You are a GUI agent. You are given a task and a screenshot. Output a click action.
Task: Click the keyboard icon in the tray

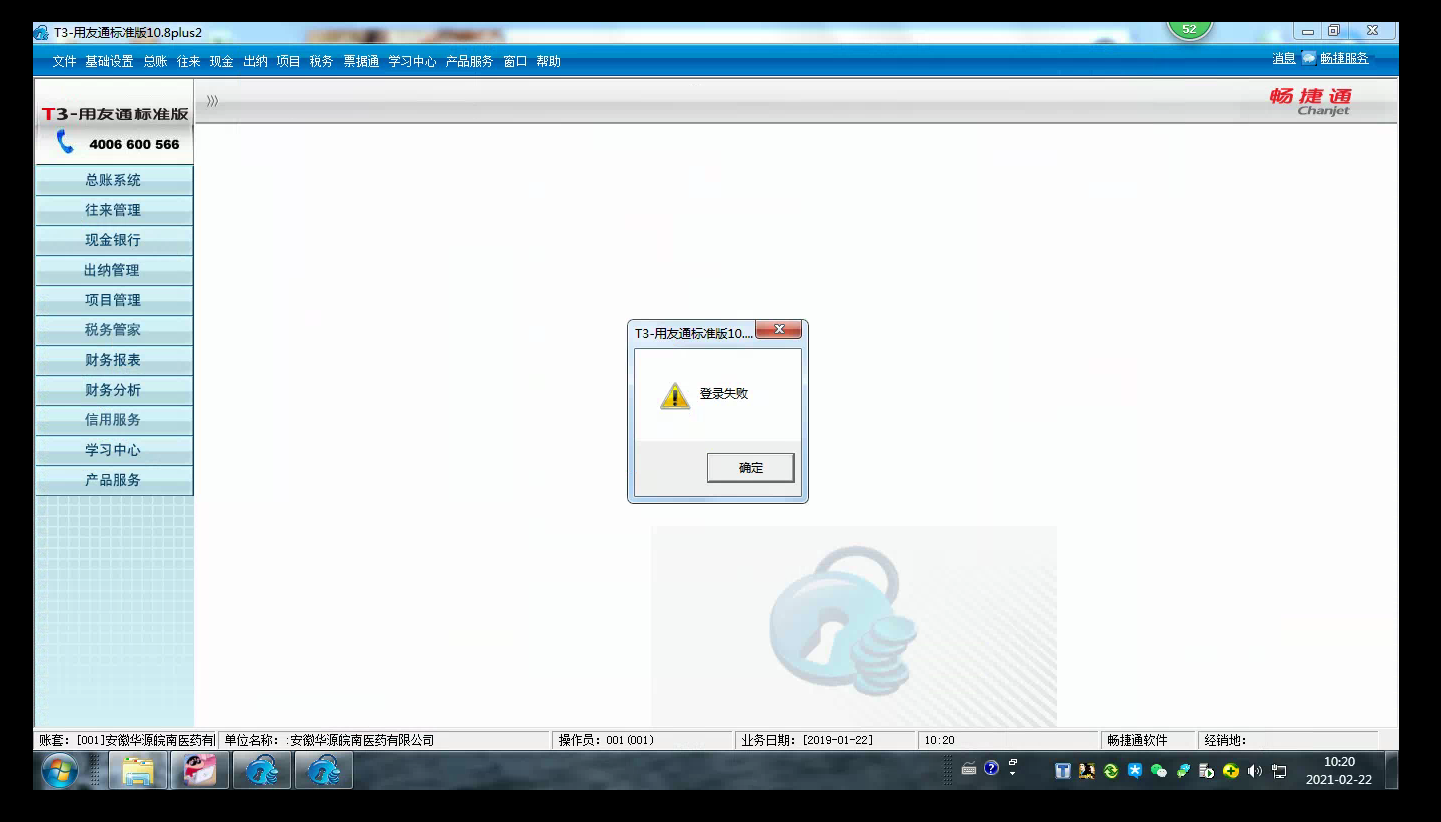tap(969, 769)
